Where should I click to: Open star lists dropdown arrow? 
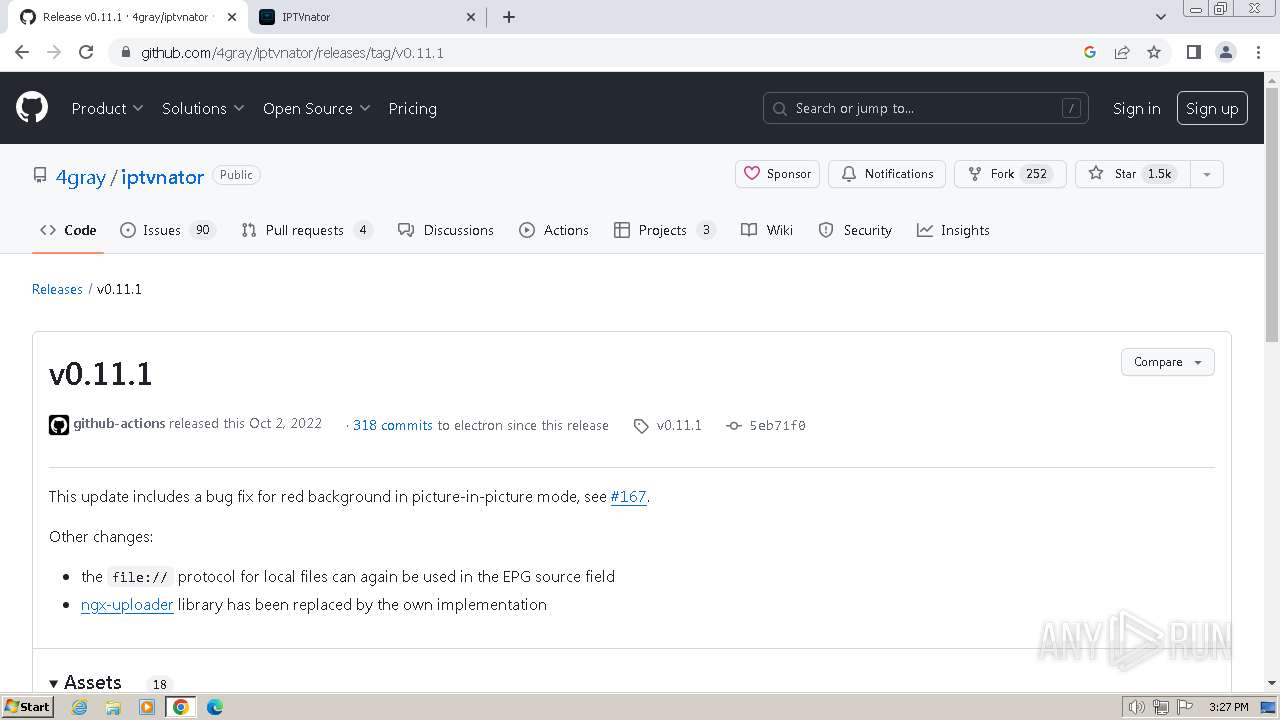(x=1207, y=174)
